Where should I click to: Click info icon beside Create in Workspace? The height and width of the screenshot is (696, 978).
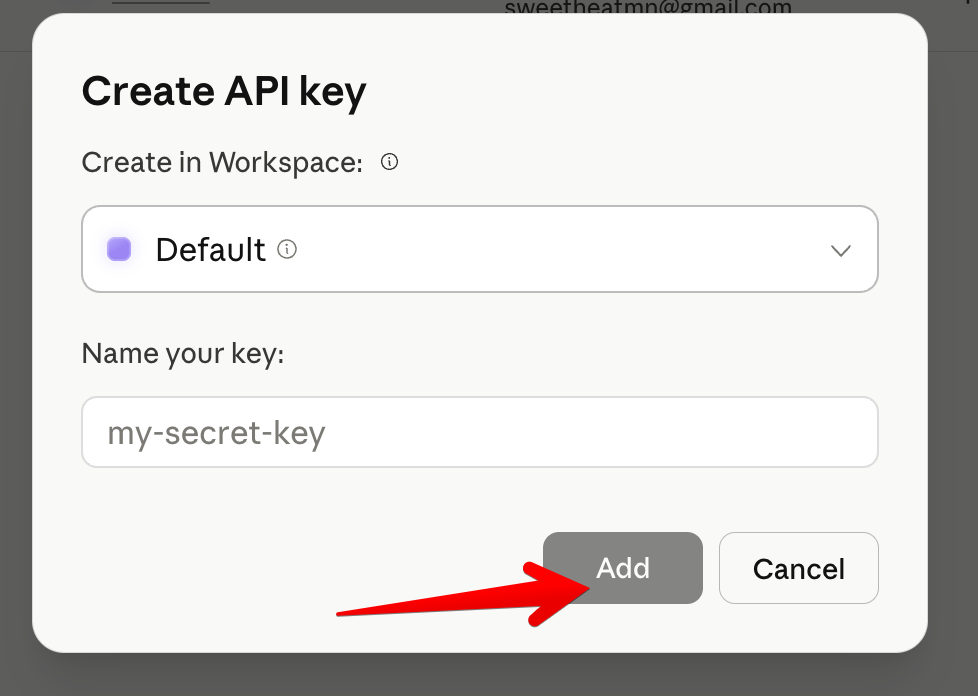point(390,162)
